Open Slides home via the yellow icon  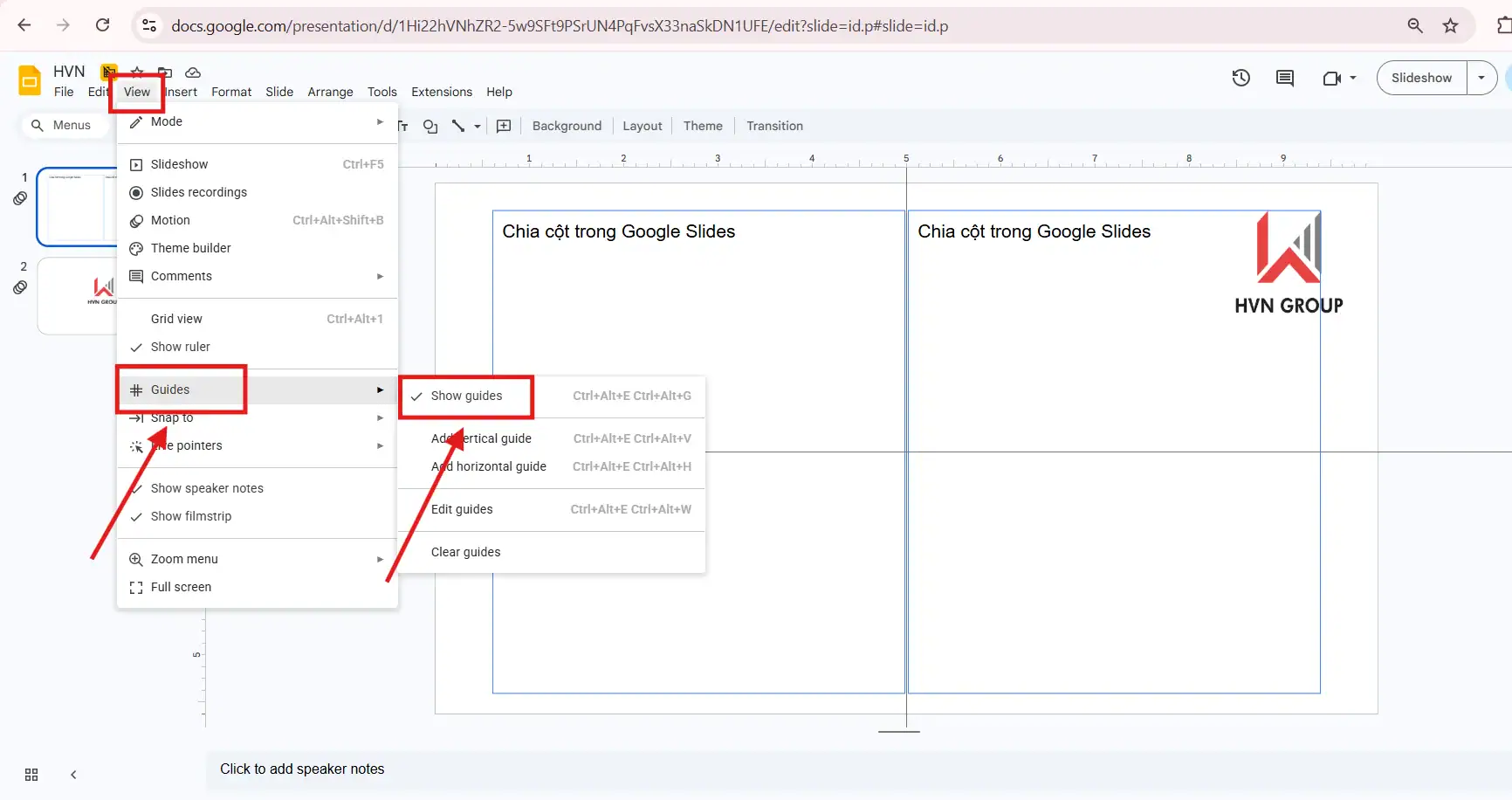coord(29,79)
